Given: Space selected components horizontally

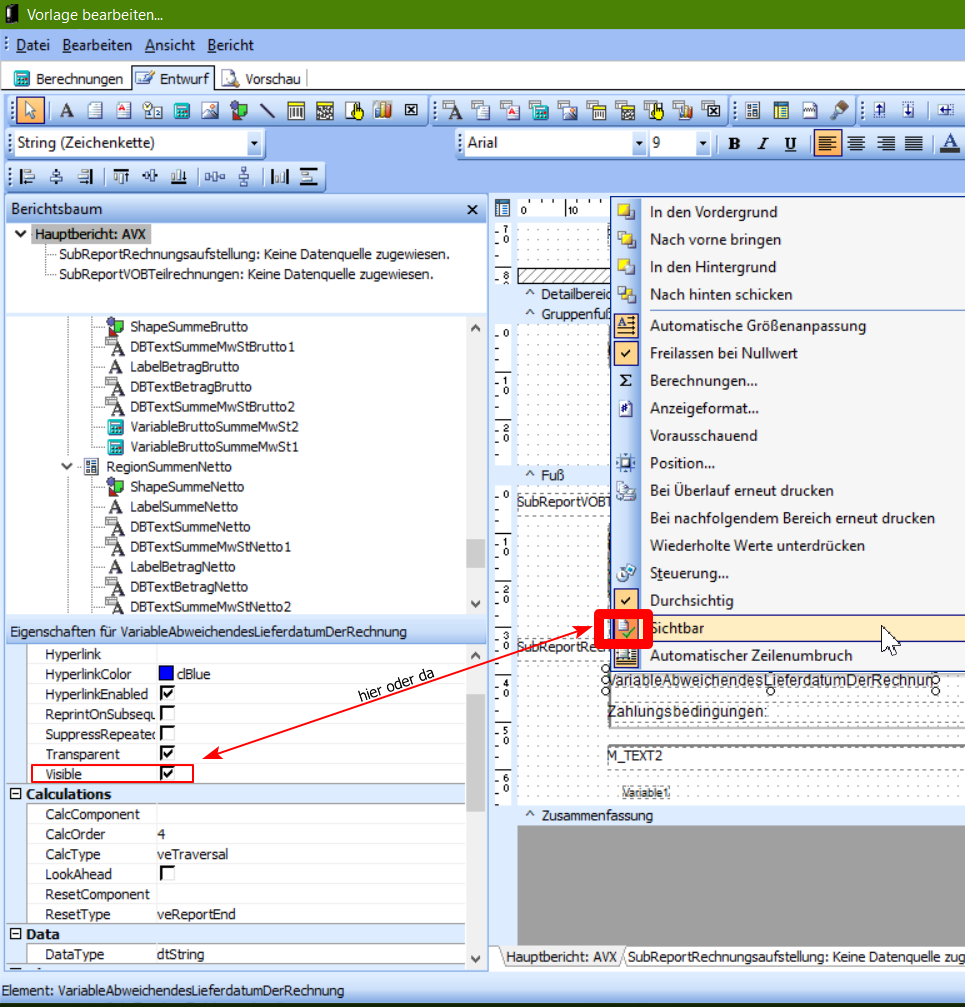Looking at the screenshot, I should 214,177.
